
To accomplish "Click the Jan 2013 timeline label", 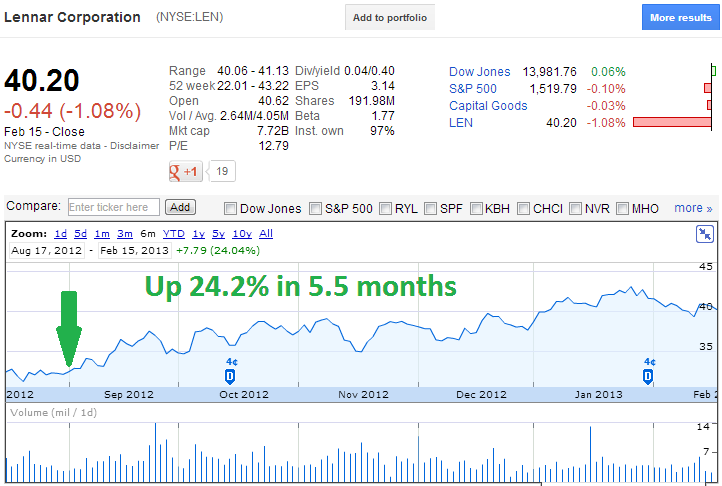I will tap(599, 395).
